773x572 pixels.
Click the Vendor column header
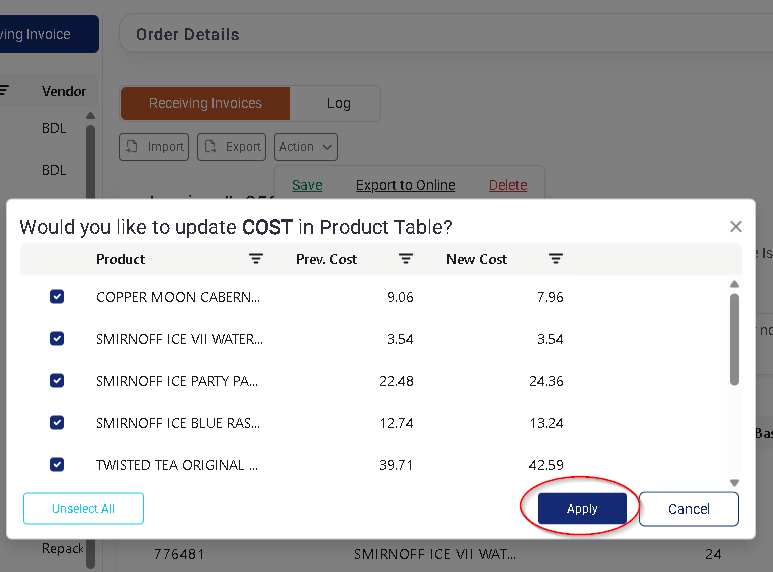coord(64,91)
